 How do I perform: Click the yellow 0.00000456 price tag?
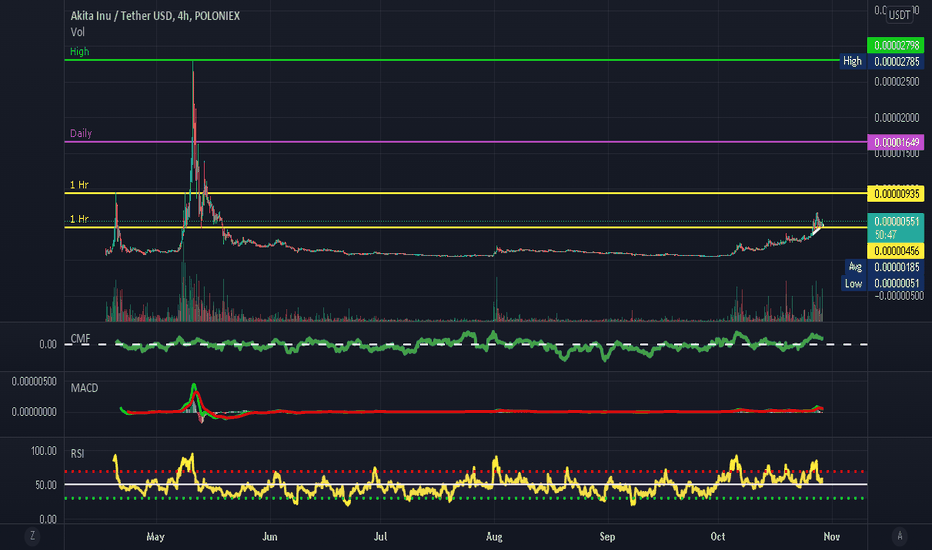pyautogui.click(x=896, y=251)
